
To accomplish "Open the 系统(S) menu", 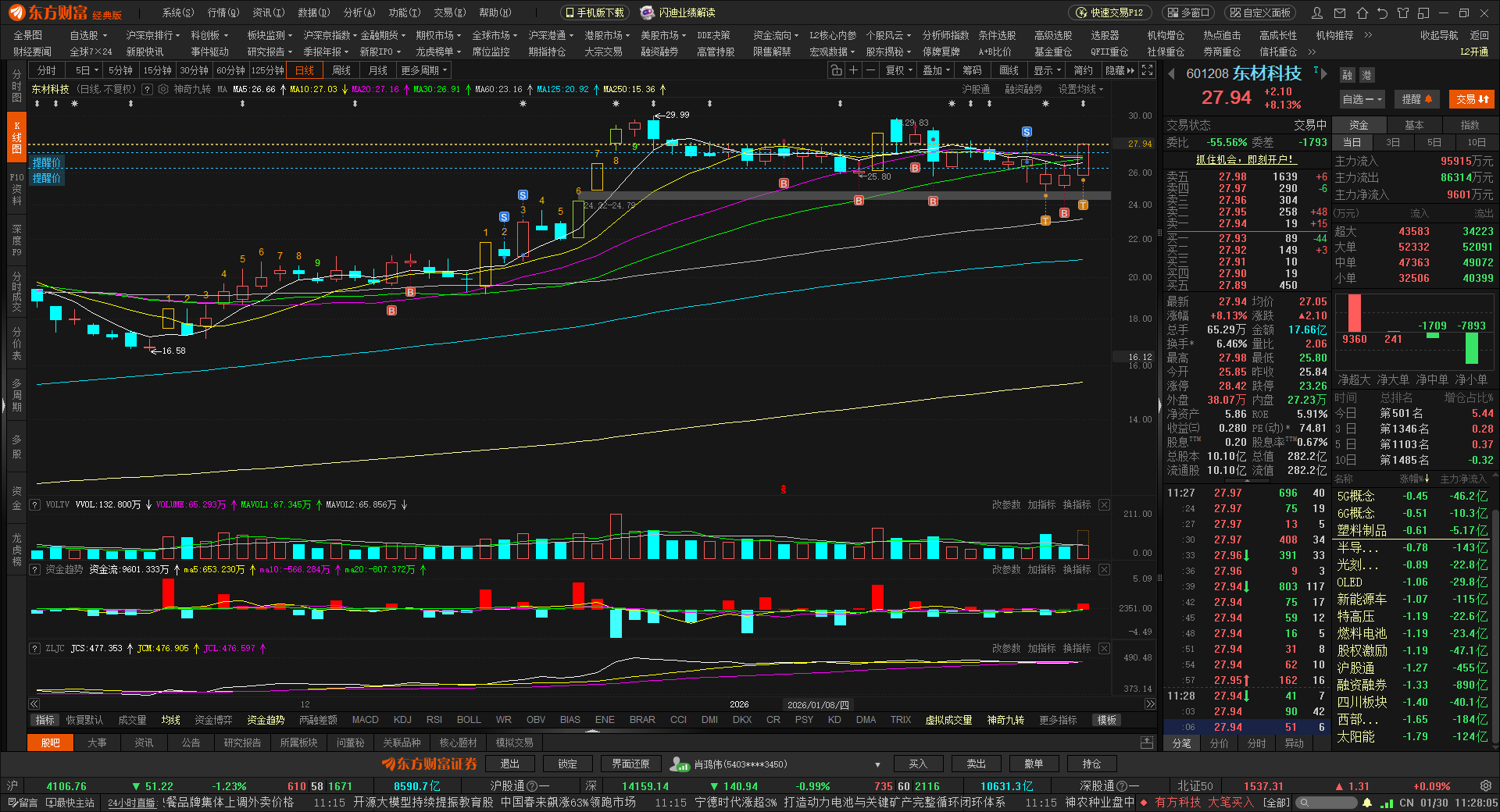I will point(178,12).
